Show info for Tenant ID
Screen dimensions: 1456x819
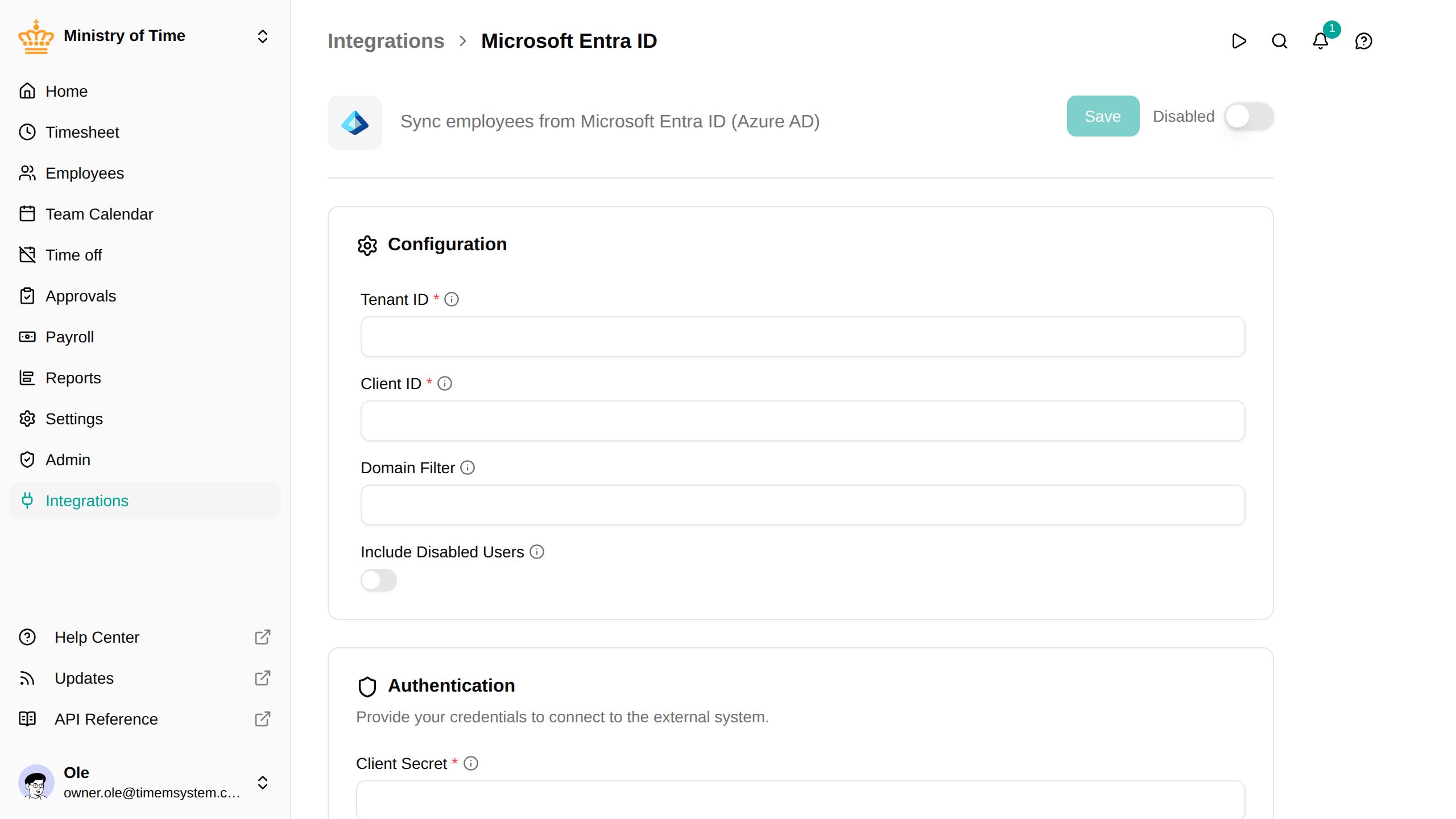(x=452, y=299)
